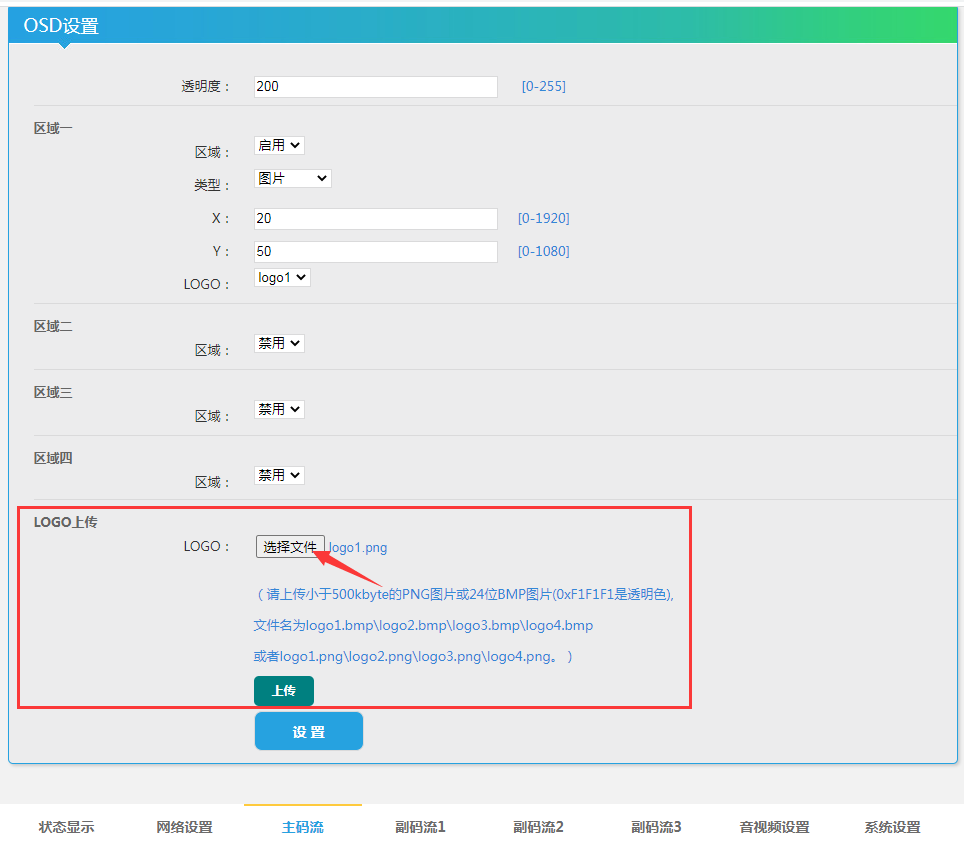Click the [0-1080] range hint text

pos(543,252)
